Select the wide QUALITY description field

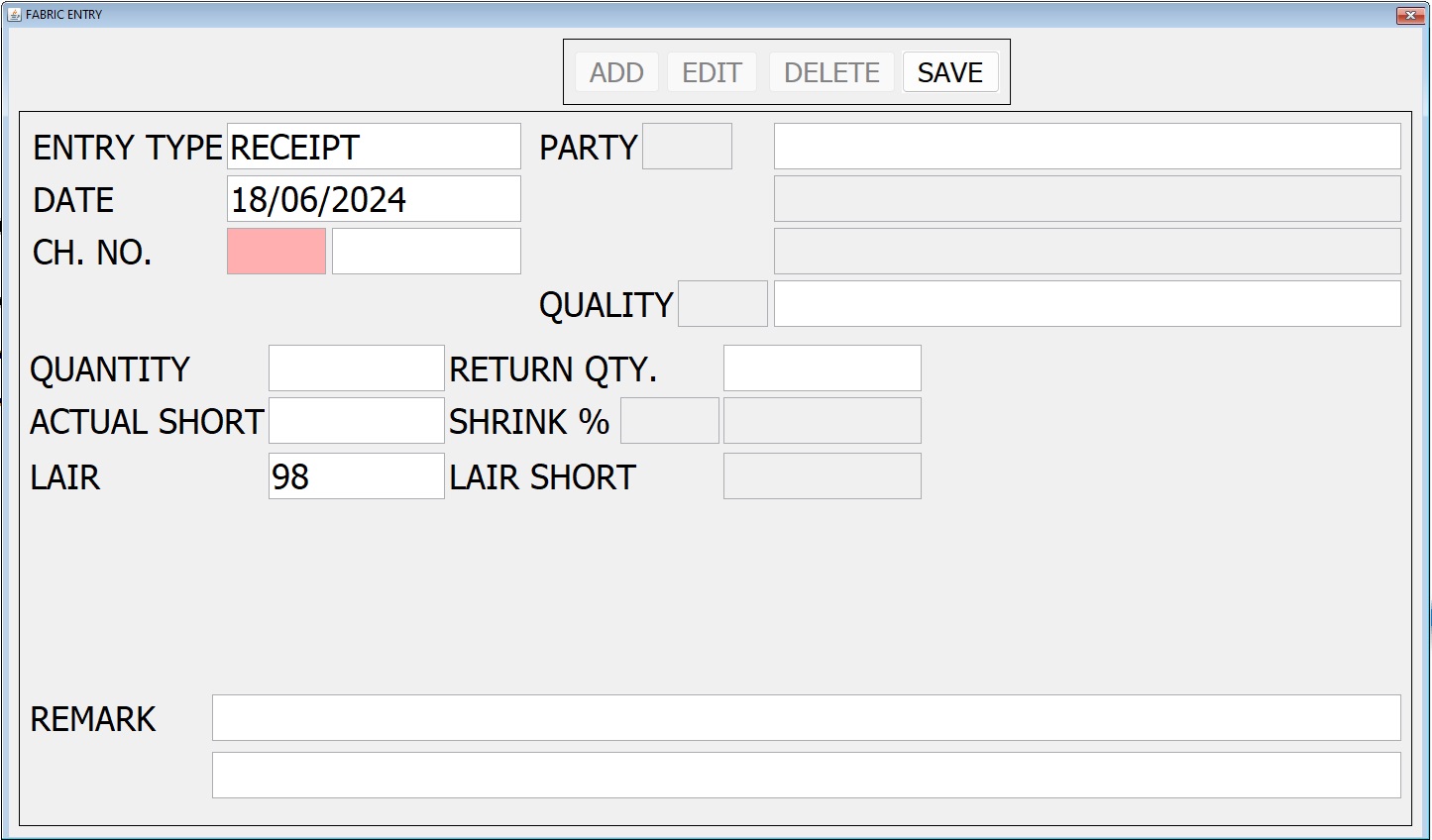[x=1087, y=304]
